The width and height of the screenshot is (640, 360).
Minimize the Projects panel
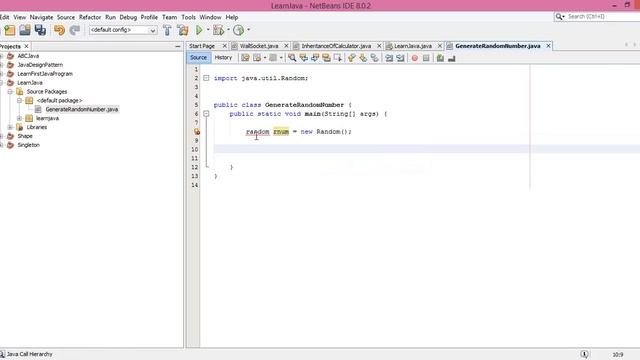coord(178,47)
